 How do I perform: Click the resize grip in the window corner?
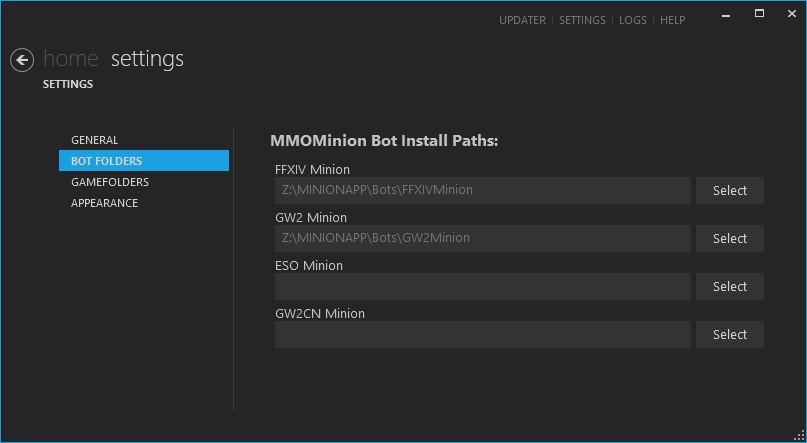(x=799, y=435)
